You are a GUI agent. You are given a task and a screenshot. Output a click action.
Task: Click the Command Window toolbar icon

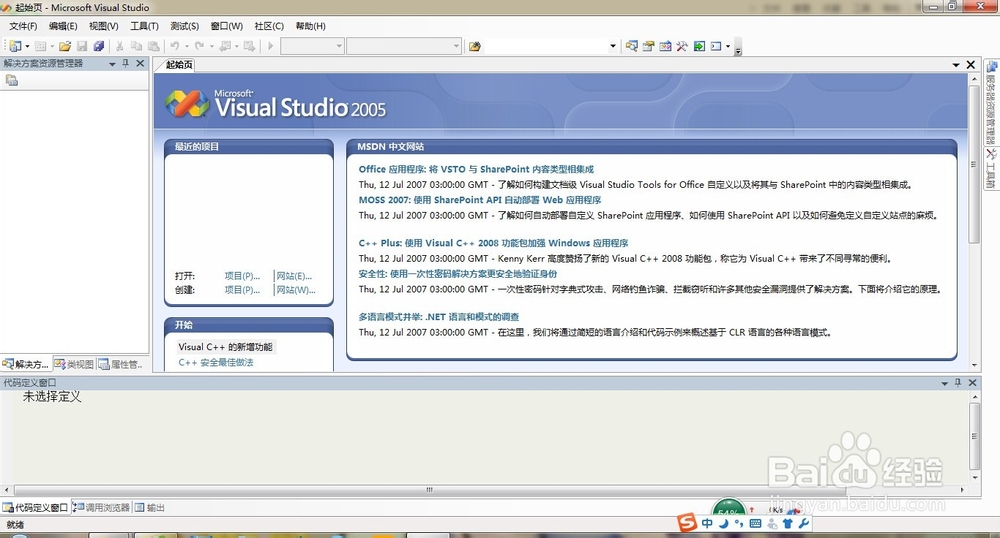click(x=716, y=46)
